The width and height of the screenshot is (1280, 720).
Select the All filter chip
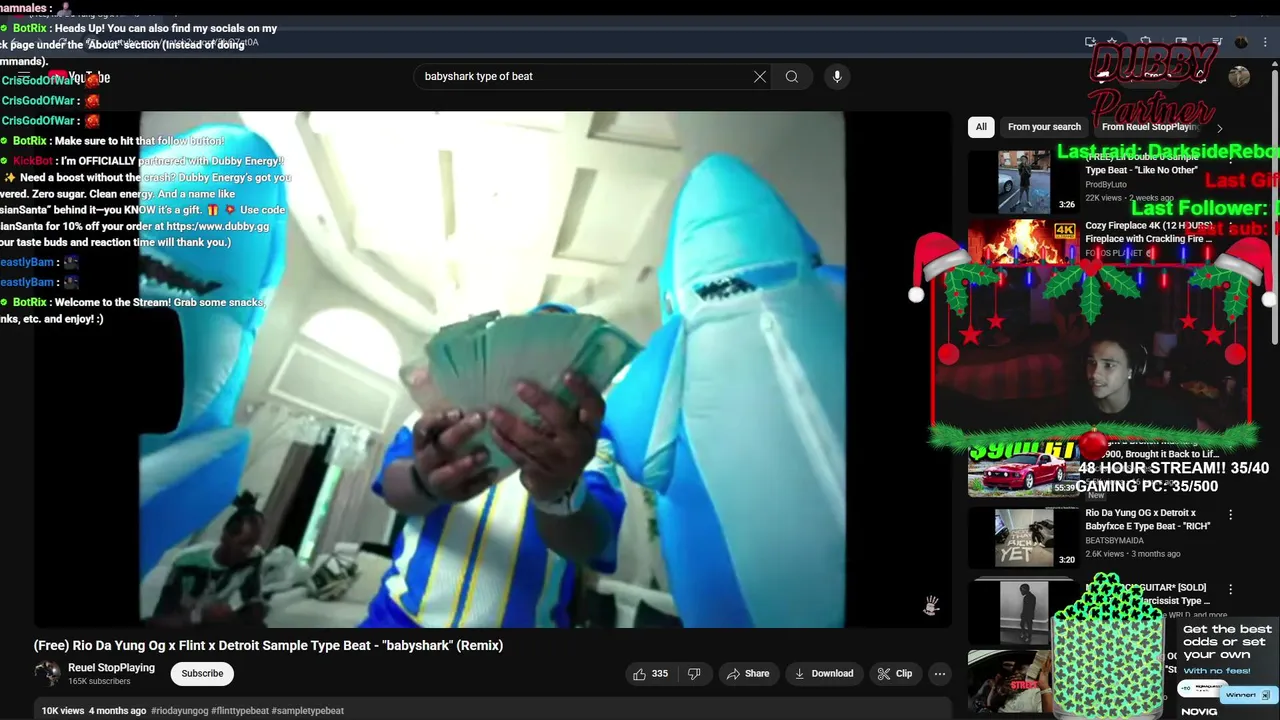tap(981, 127)
